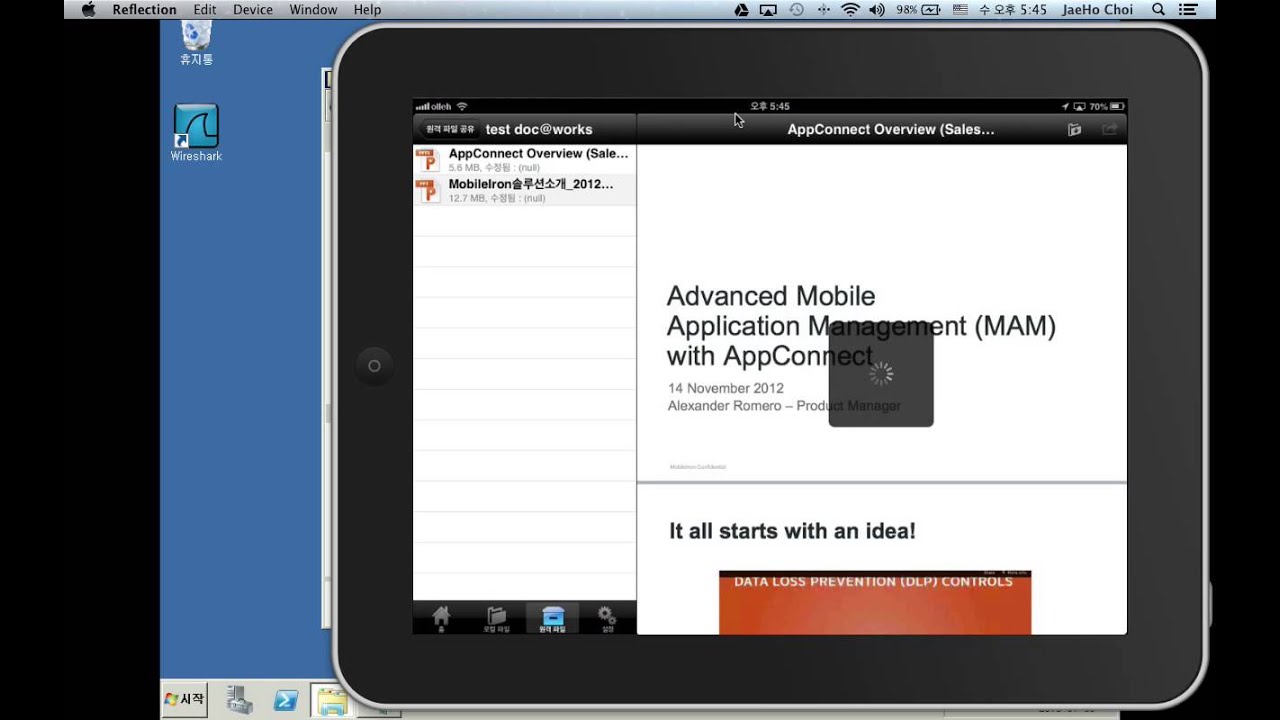Click the PowerShell taskbar icon
This screenshot has width=1280, height=720.
(x=286, y=700)
